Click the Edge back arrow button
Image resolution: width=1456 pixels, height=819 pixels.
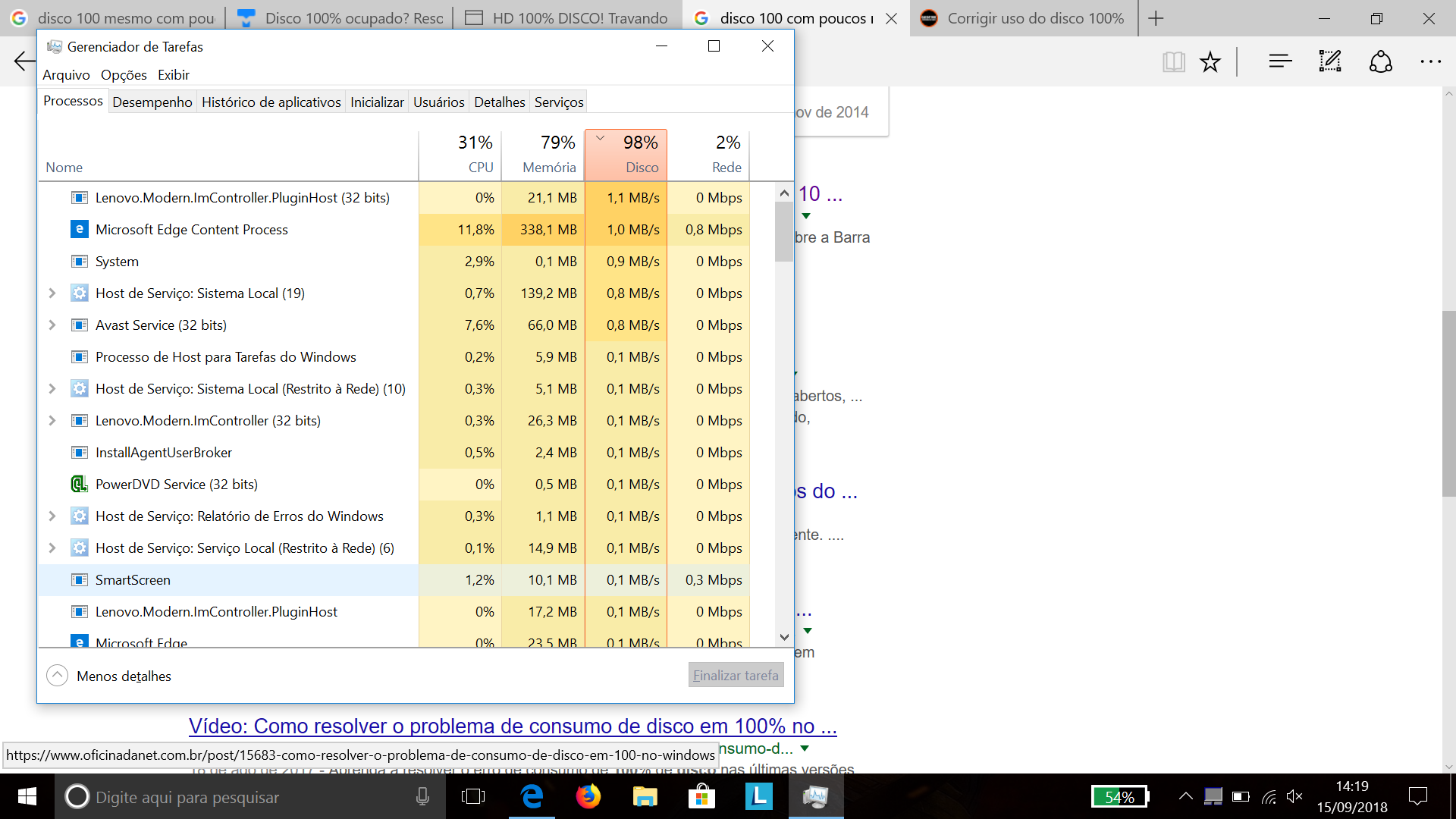[x=24, y=61]
